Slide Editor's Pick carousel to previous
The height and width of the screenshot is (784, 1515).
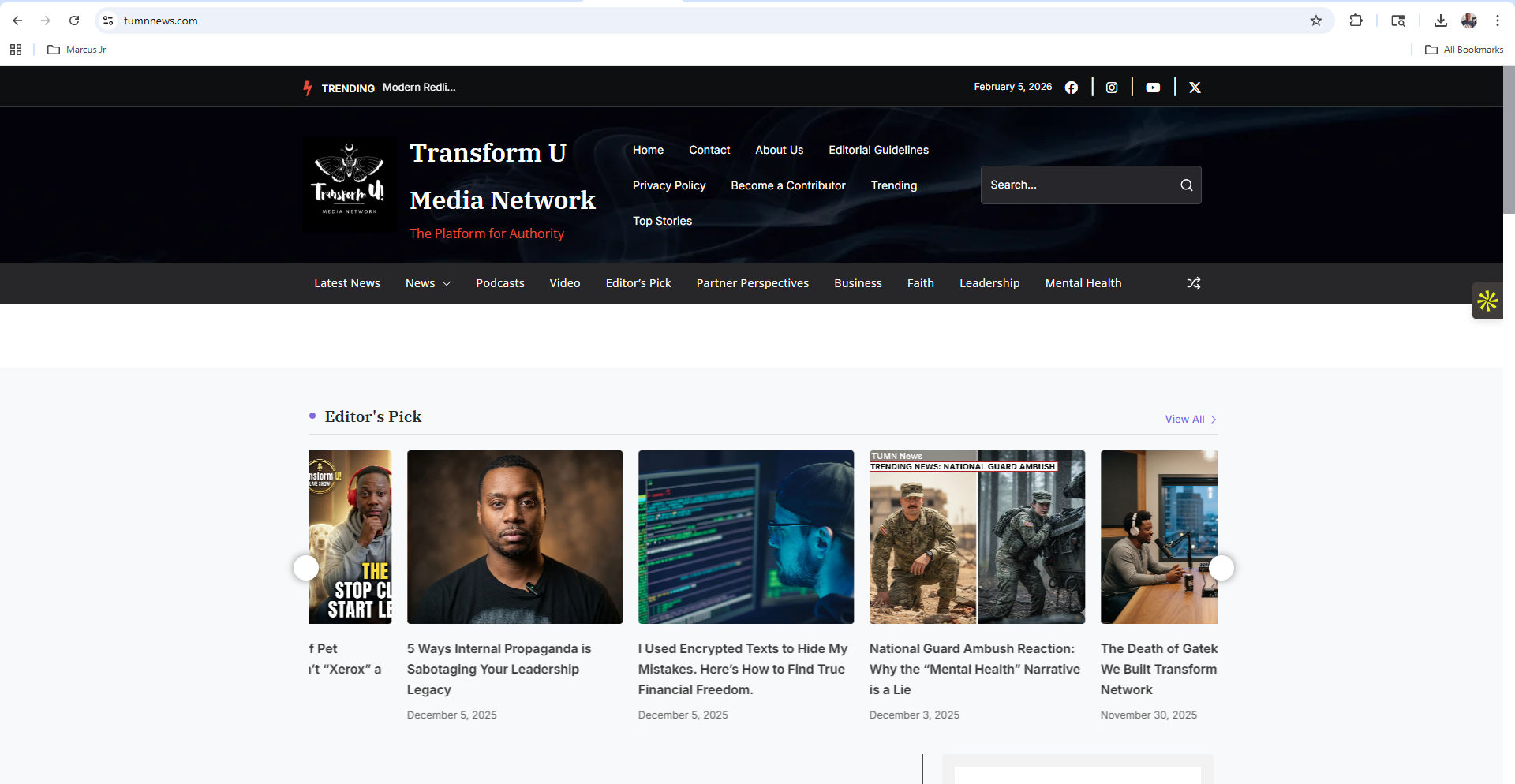click(x=306, y=568)
